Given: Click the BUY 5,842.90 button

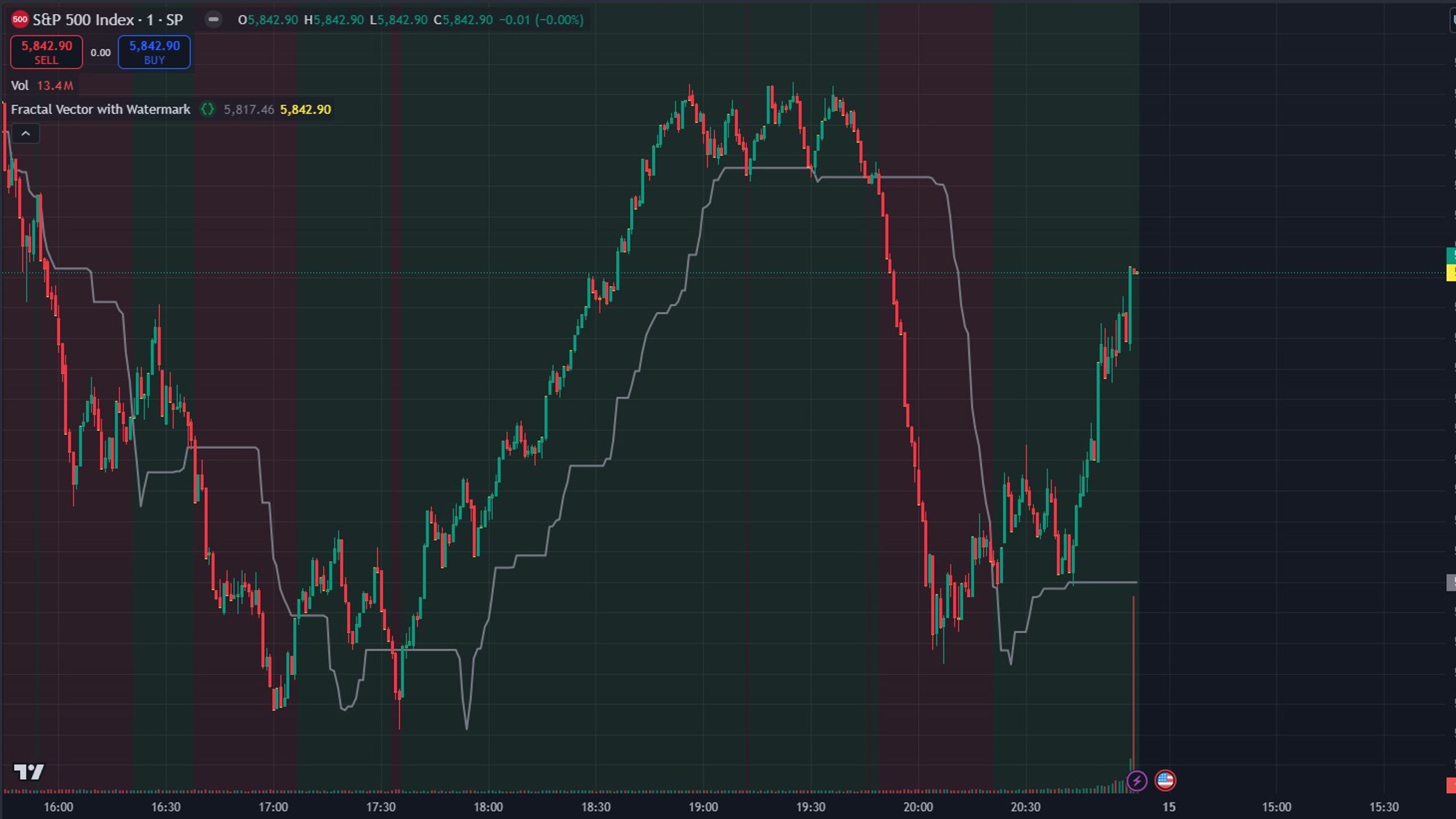Looking at the screenshot, I should point(154,52).
